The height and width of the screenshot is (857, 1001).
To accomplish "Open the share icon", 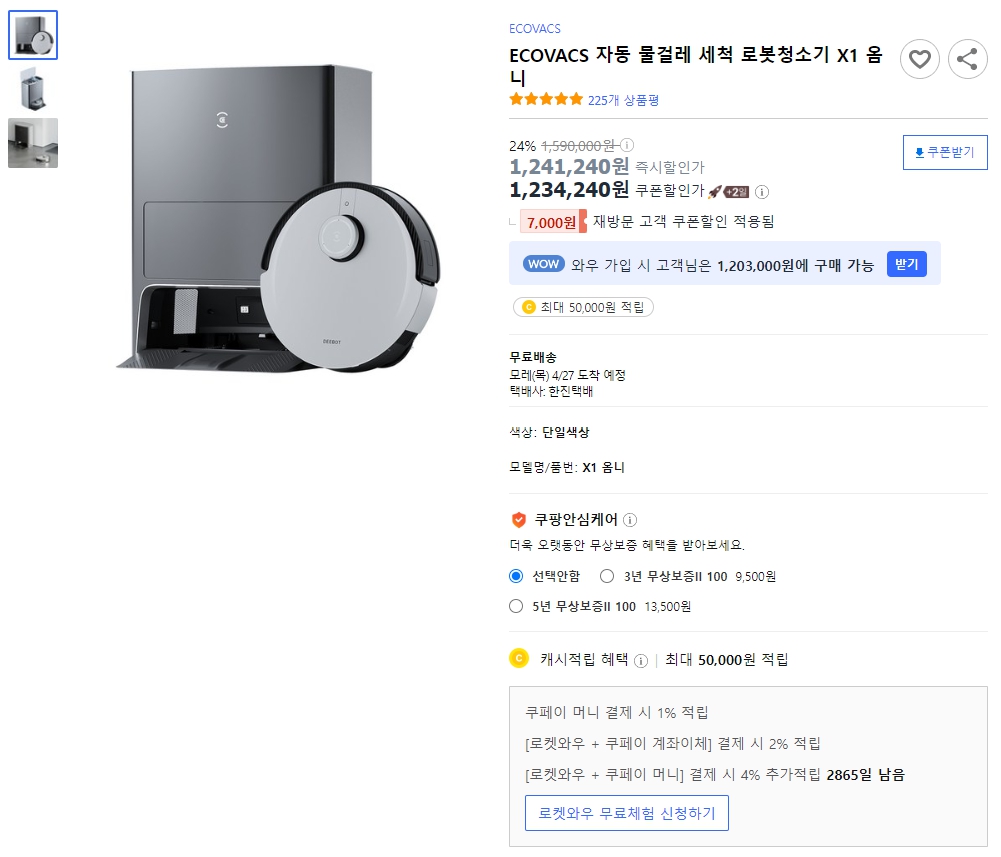I will click(x=967, y=59).
